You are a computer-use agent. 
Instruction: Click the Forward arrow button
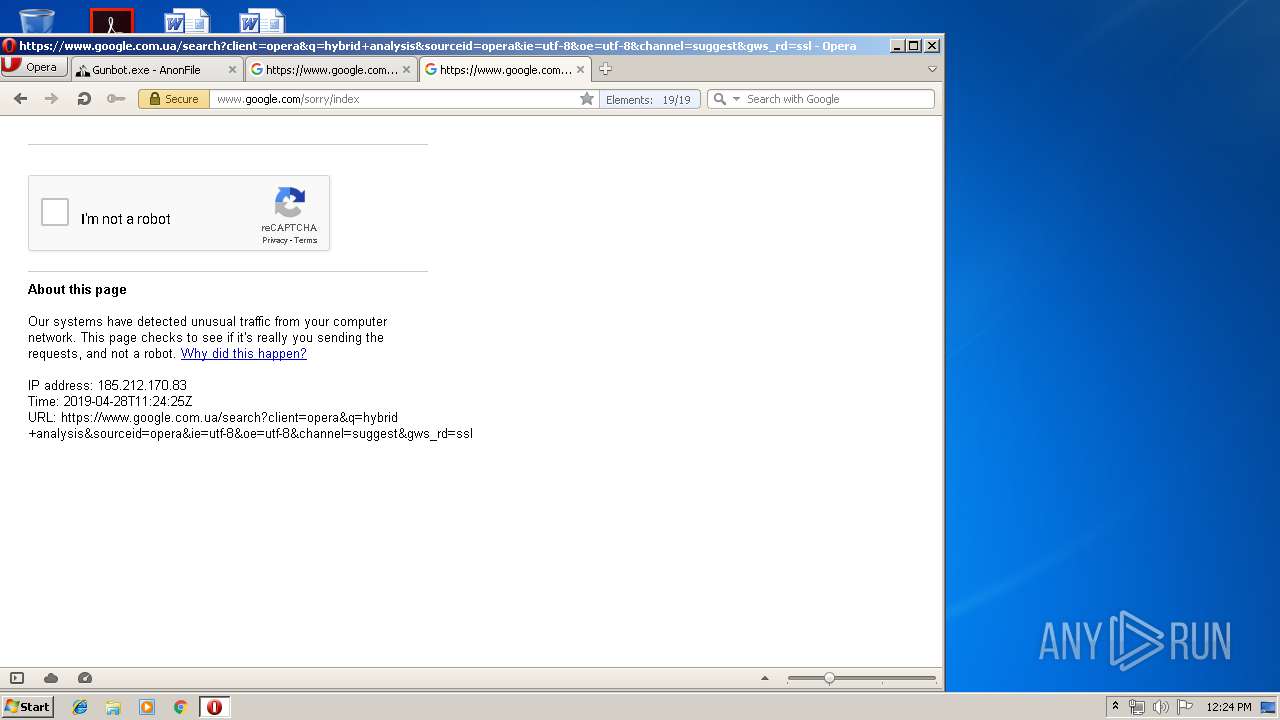coord(52,99)
